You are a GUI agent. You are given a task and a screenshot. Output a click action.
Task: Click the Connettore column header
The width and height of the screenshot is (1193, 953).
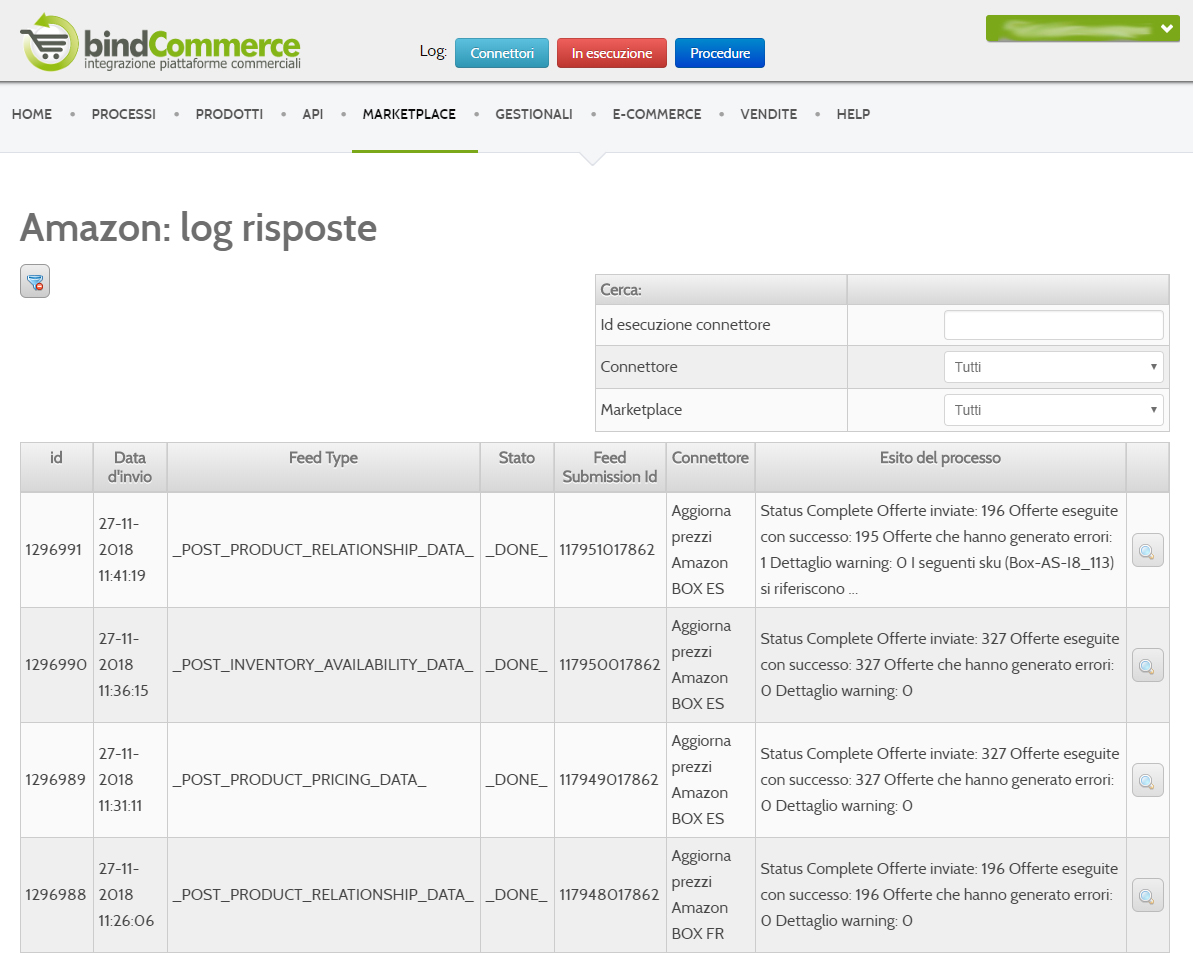[710, 467]
